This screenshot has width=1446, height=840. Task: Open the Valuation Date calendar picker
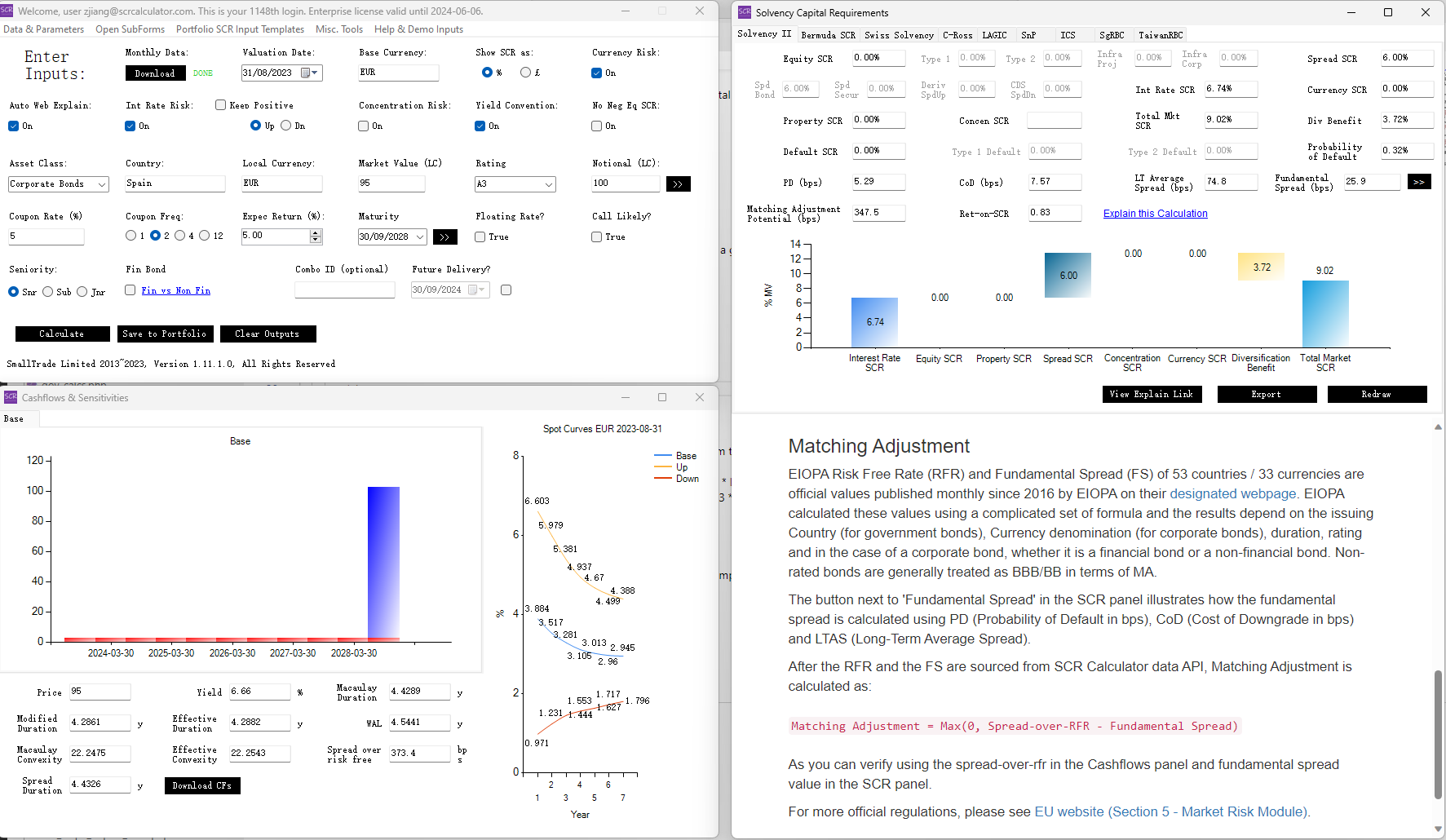(307, 73)
